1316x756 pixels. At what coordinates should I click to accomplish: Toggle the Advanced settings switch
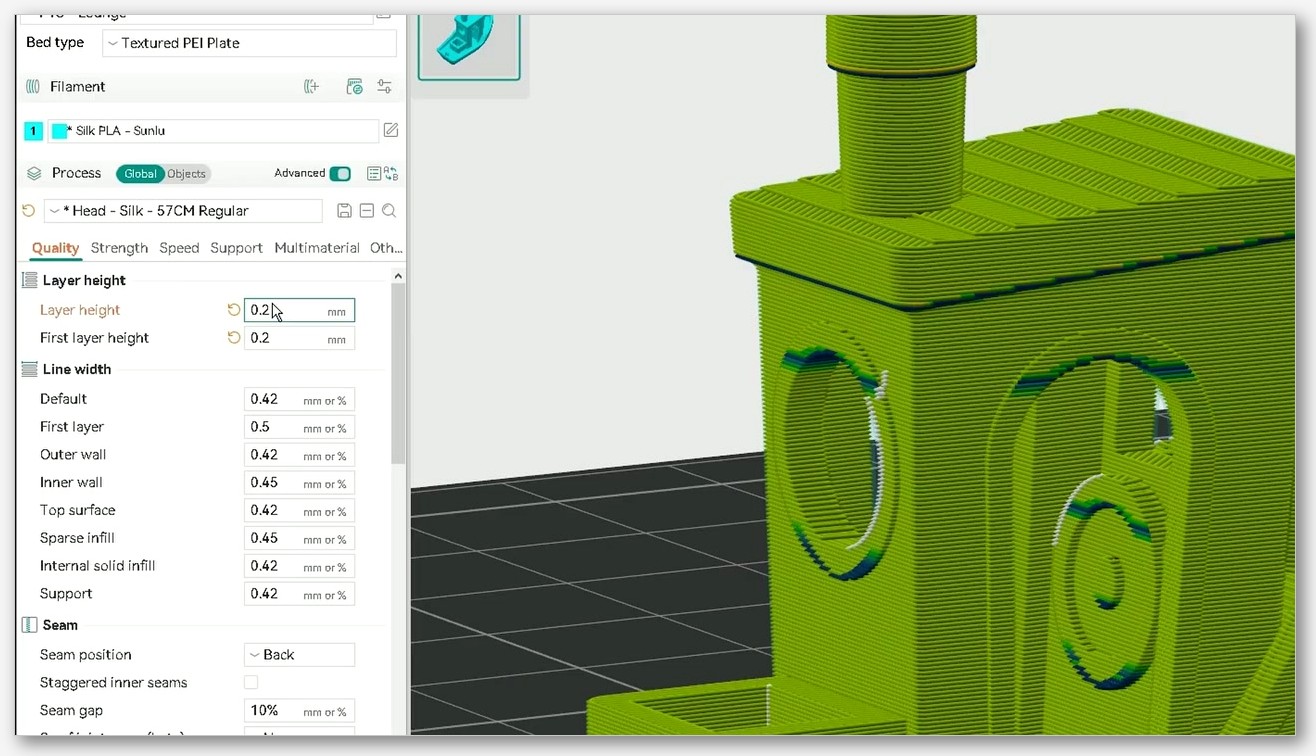[x=340, y=173]
